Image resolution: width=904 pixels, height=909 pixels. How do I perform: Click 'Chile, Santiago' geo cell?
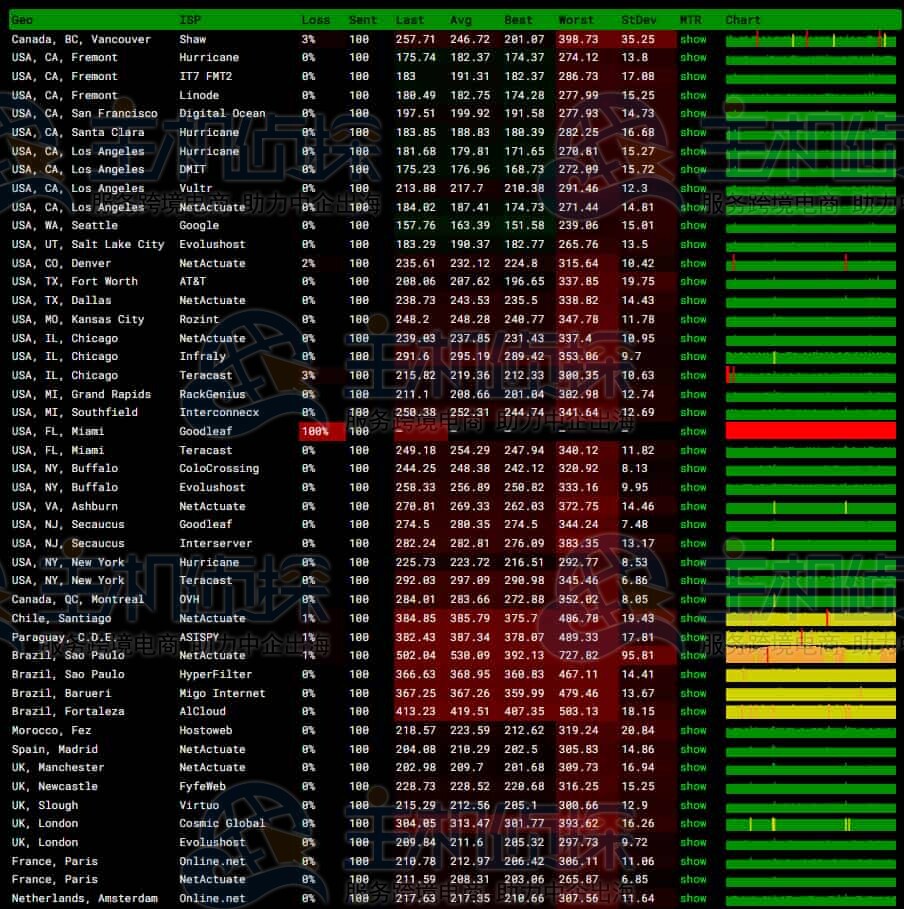click(x=61, y=619)
